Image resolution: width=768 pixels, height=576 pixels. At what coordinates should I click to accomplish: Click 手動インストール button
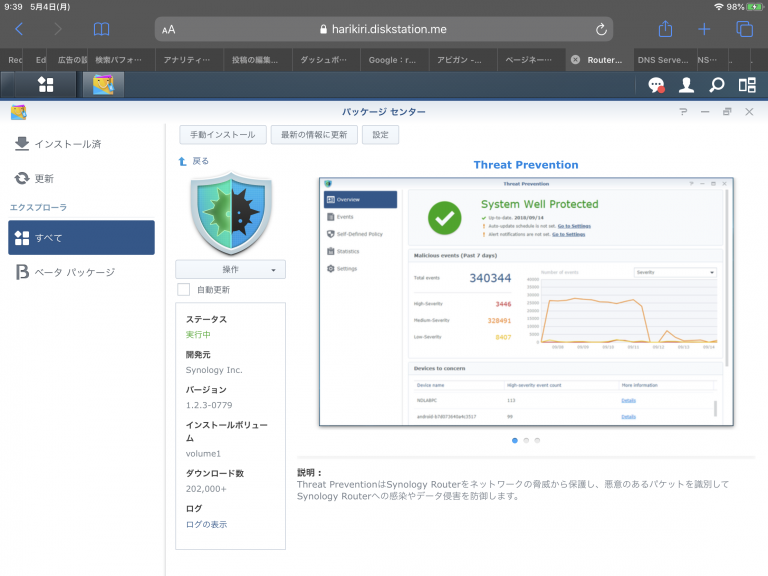[x=222, y=135]
